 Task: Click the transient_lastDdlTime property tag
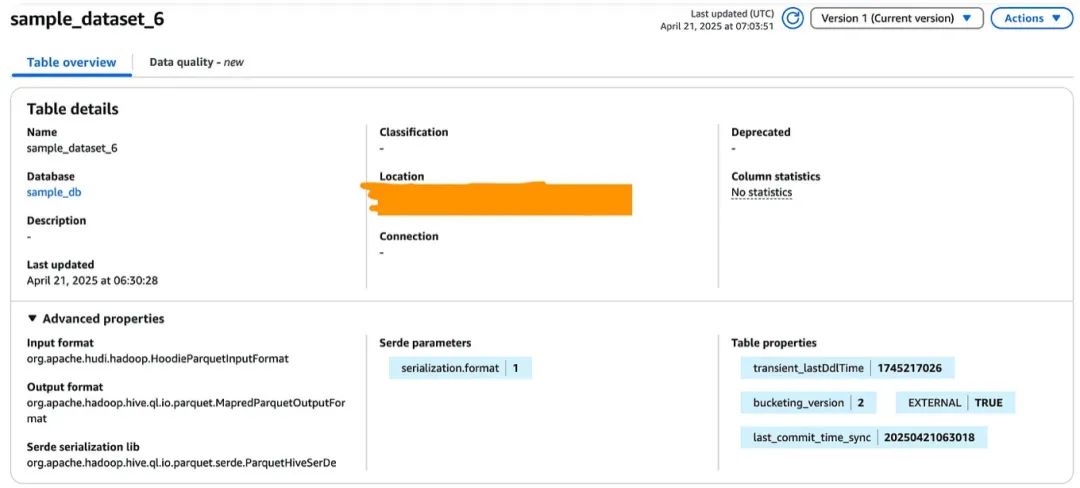point(847,368)
